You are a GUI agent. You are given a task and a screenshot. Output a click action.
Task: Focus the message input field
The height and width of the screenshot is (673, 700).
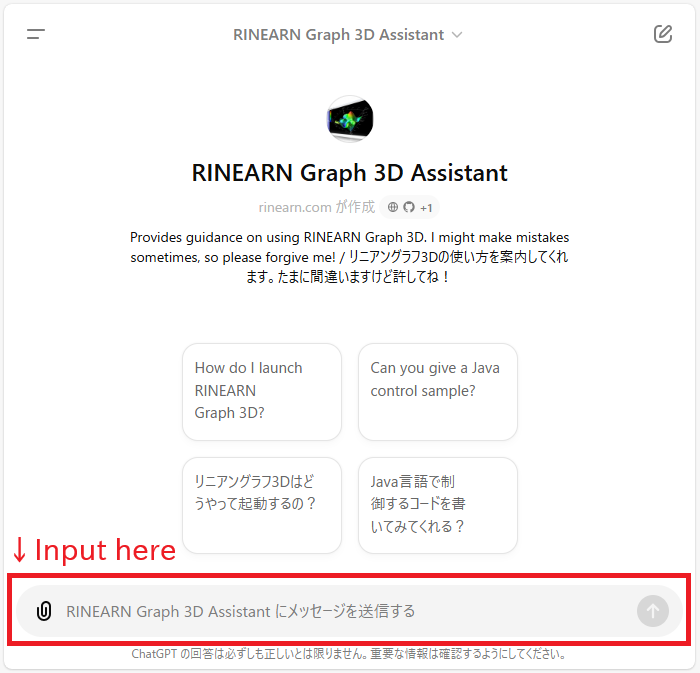348,611
